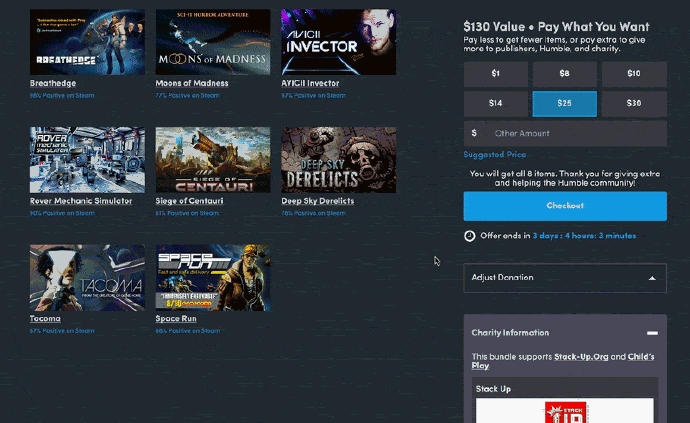Open the Rover Mechanic Simulator title link
The width and height of the screenshot is (690, 423).
pos(81,201)
